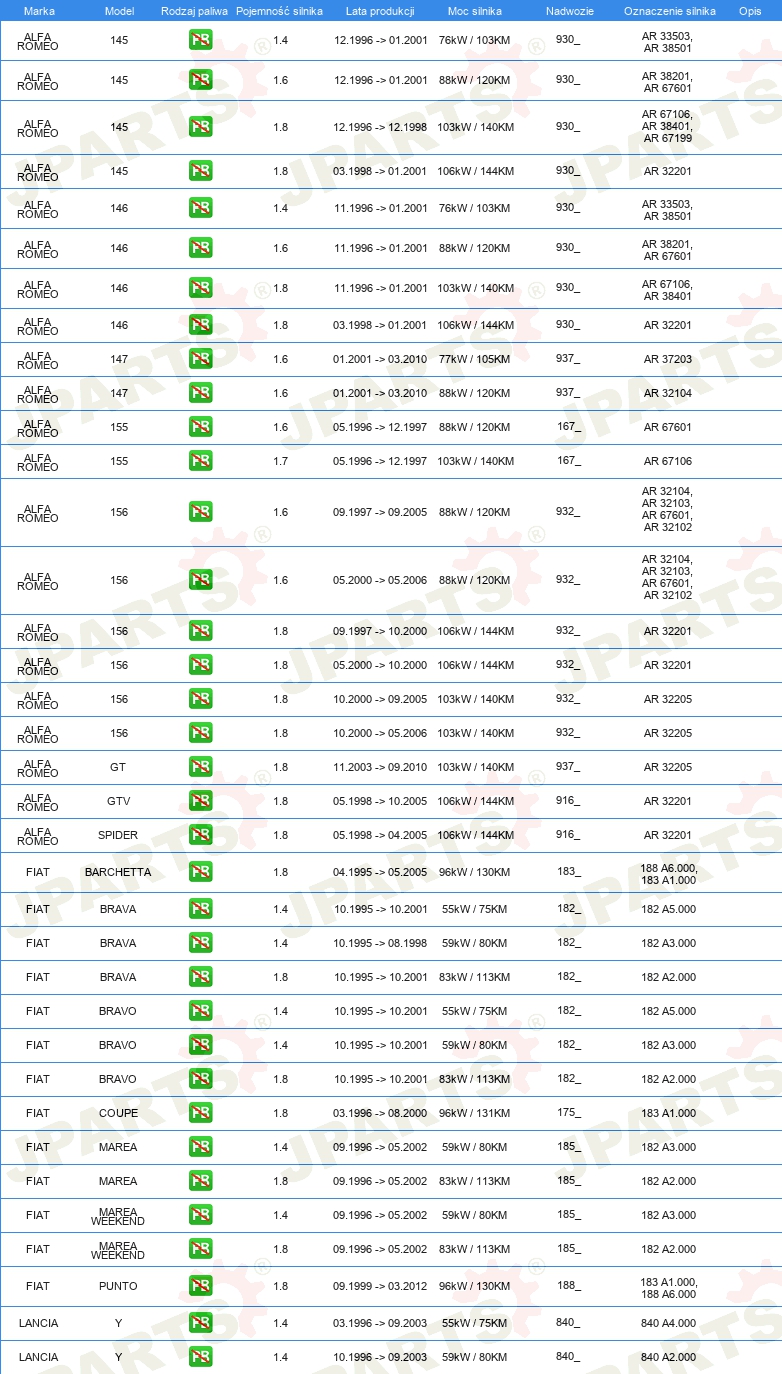The width and height of the screenshot is (782, 1374).
Task: Click the Pojemność silnika column header
Action: tap(279, 10)
